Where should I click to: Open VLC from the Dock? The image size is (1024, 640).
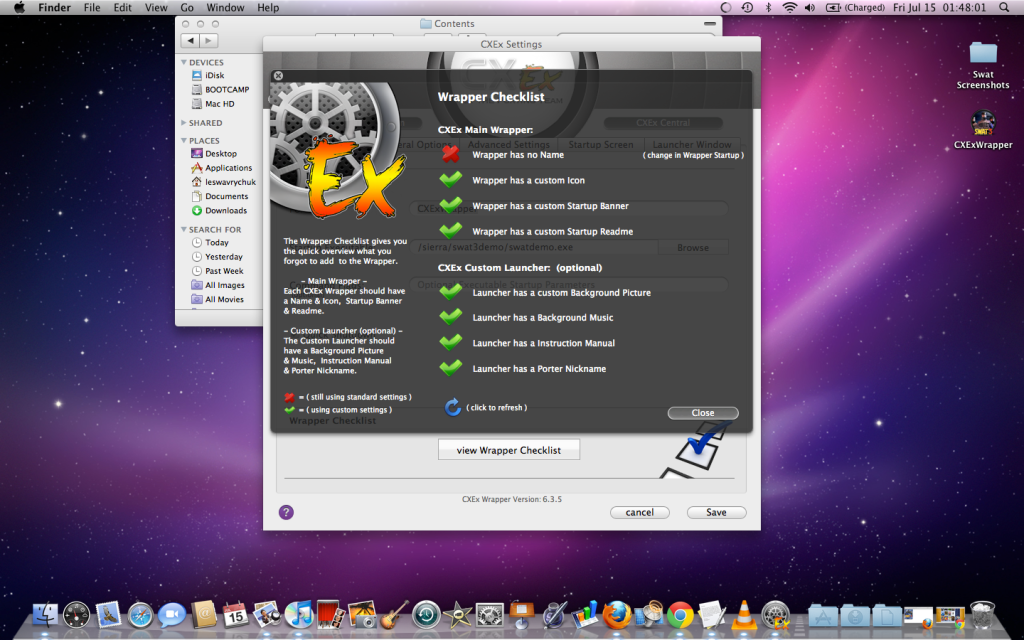743,615
